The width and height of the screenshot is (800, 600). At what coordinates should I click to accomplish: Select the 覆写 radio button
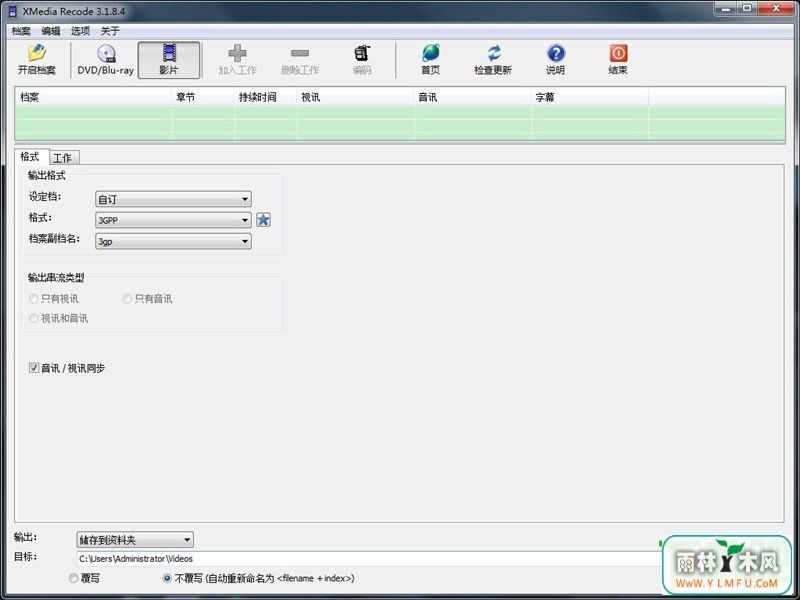click(73, 578)
